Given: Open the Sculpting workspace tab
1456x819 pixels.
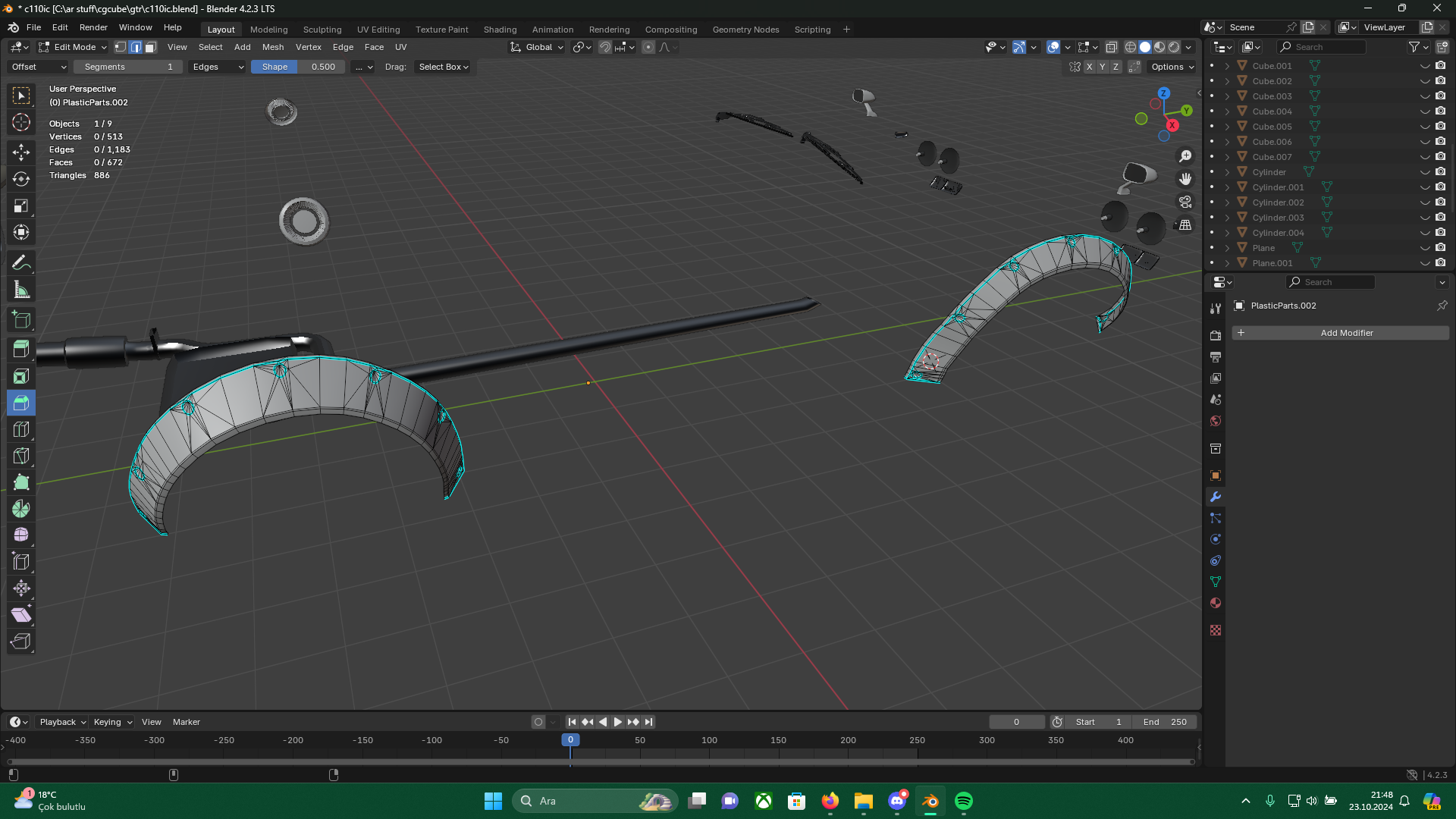Looking at the screenshot, I should (x=322, y=30).
